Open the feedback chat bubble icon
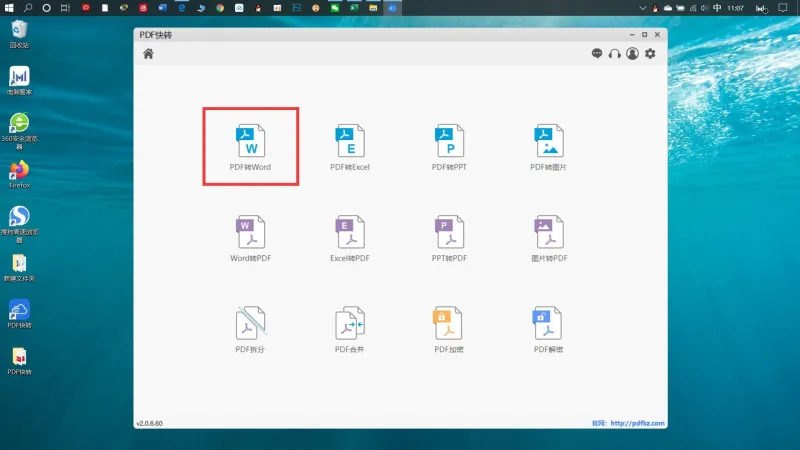Image resolution: width=800 pixels, height=450 pixels. 597,53
